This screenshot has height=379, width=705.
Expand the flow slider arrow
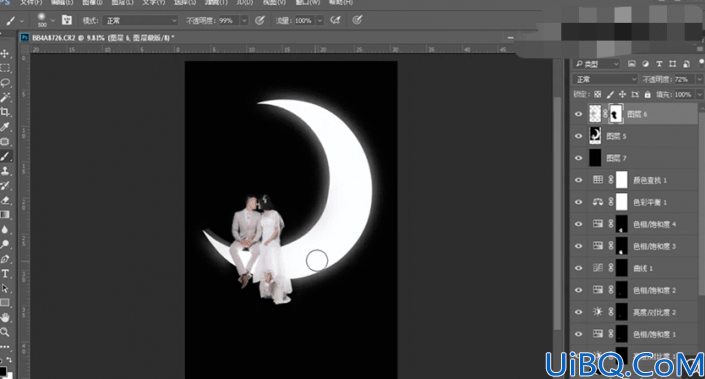(320, 20)
